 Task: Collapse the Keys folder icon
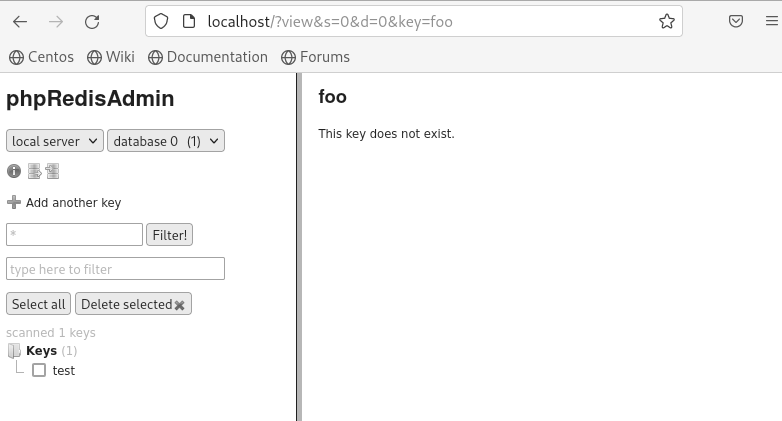tap(14, 351)
